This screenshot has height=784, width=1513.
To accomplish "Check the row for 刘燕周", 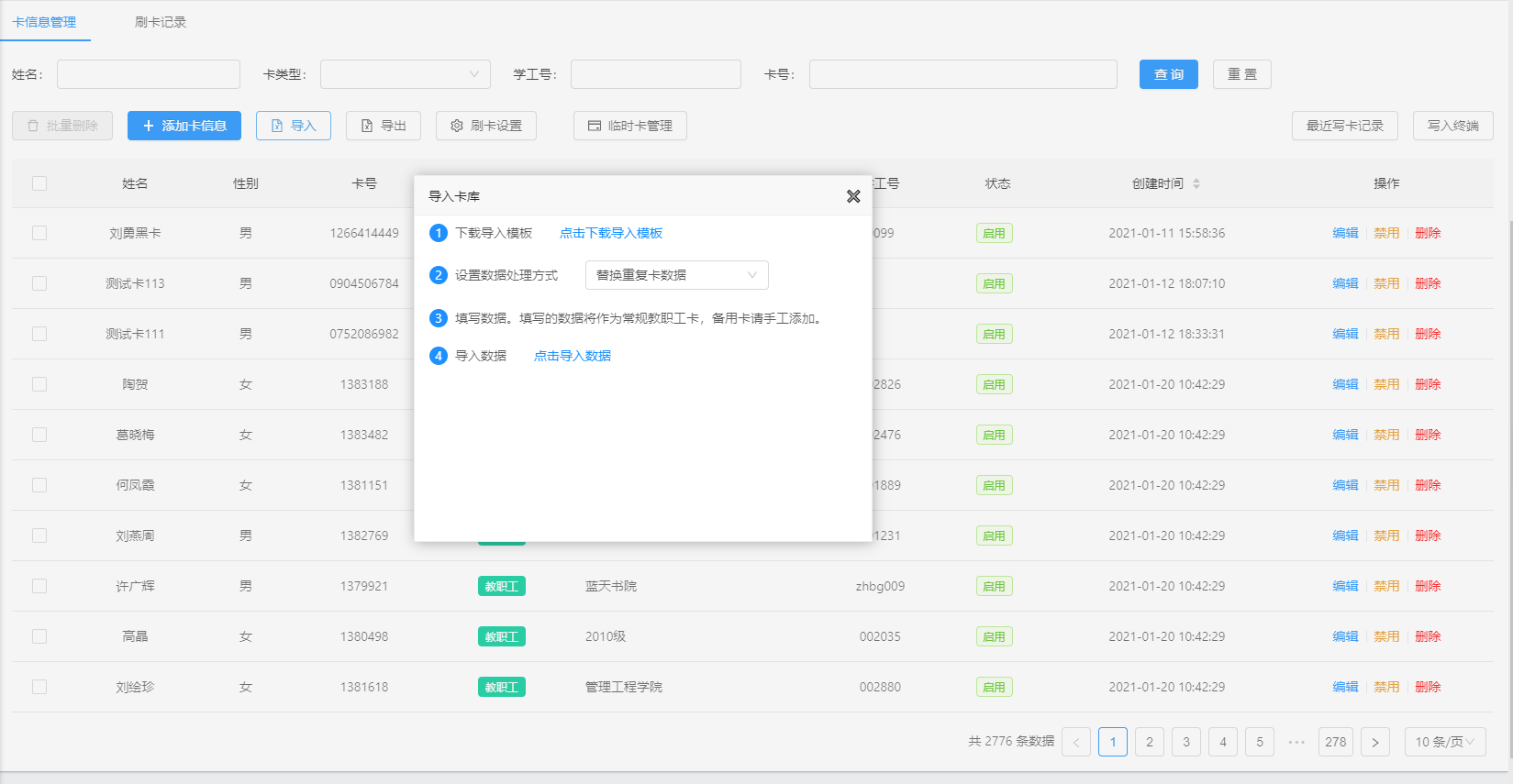I will (39, 536).
